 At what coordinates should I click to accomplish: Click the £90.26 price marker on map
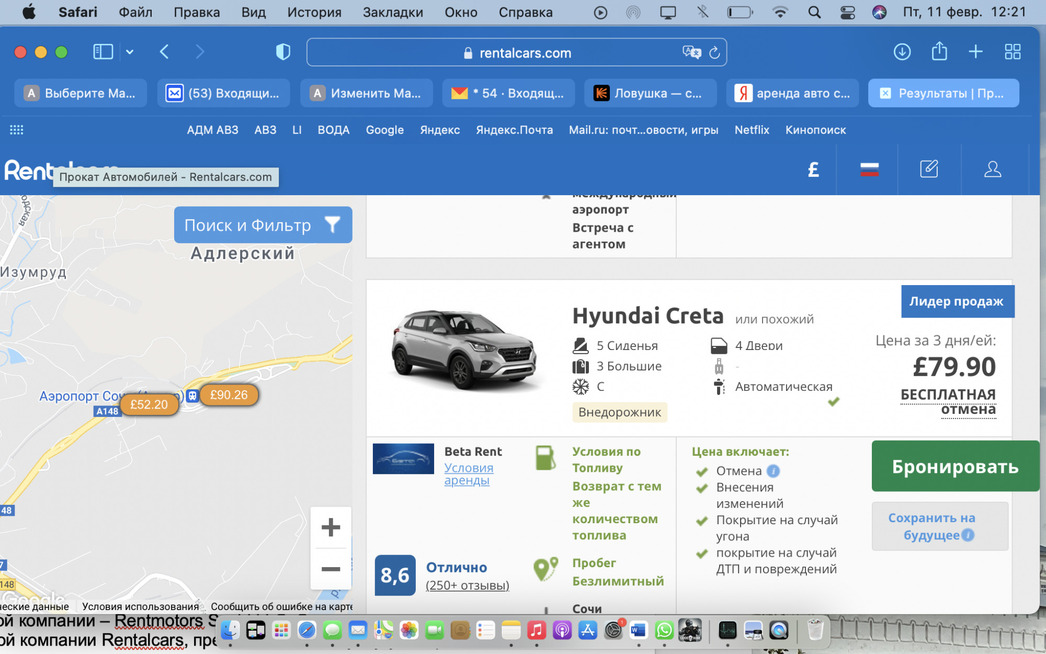pyautogui.click(x=229, y=395)
